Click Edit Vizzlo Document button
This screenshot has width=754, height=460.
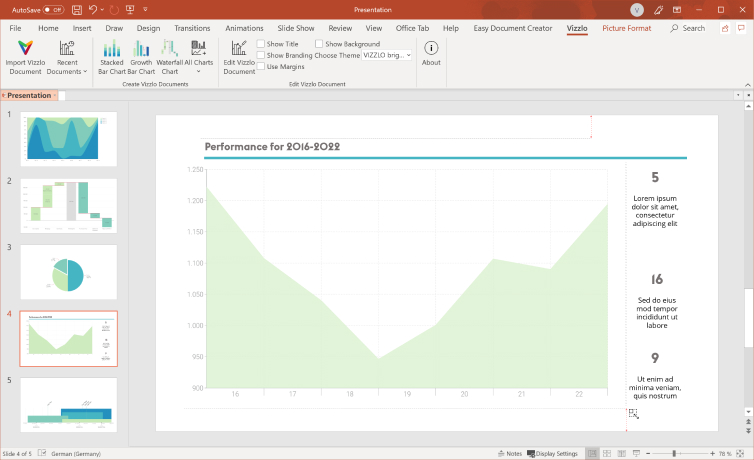pos(239,58)
